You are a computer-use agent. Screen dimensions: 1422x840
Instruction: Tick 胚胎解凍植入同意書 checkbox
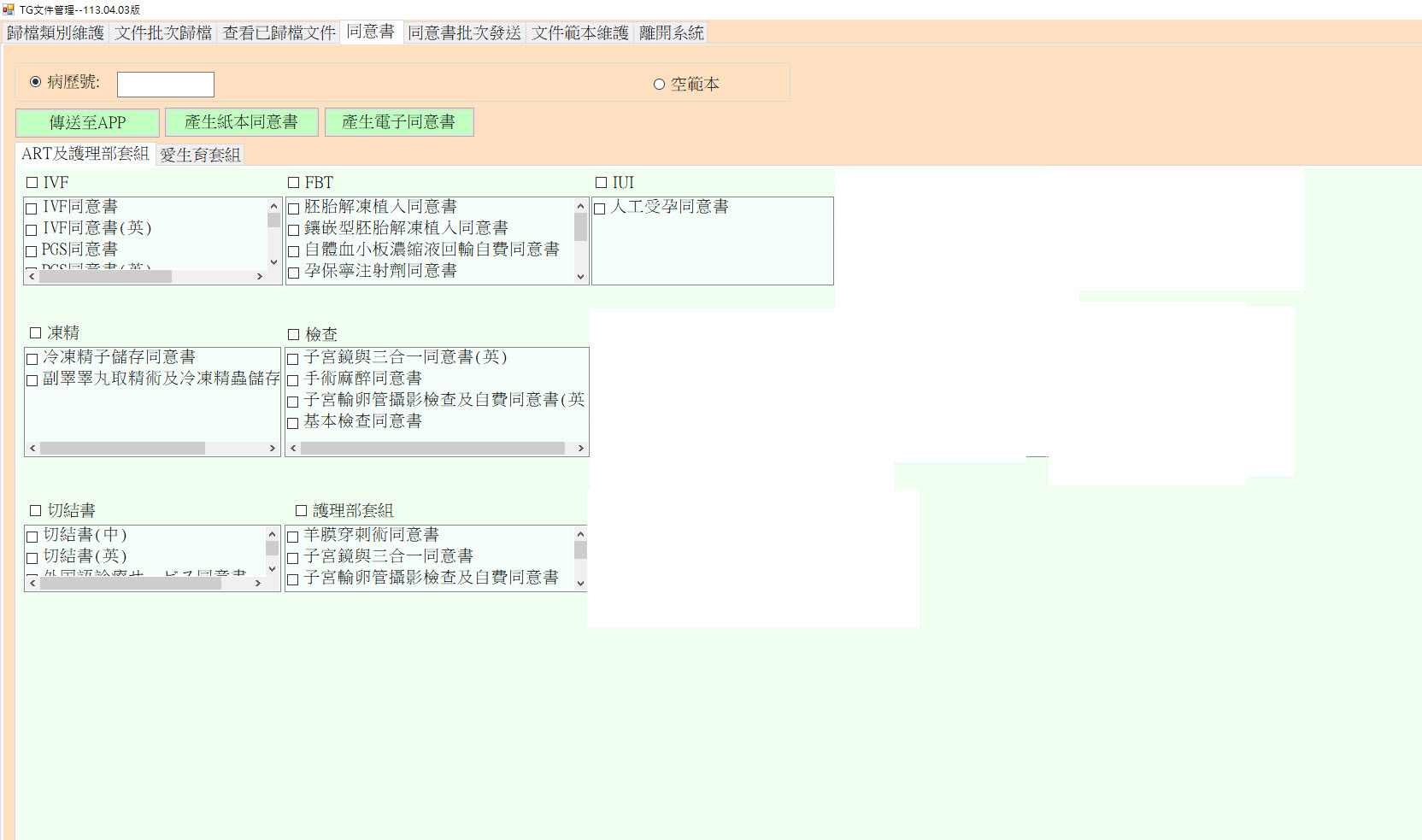coord(293,209)
